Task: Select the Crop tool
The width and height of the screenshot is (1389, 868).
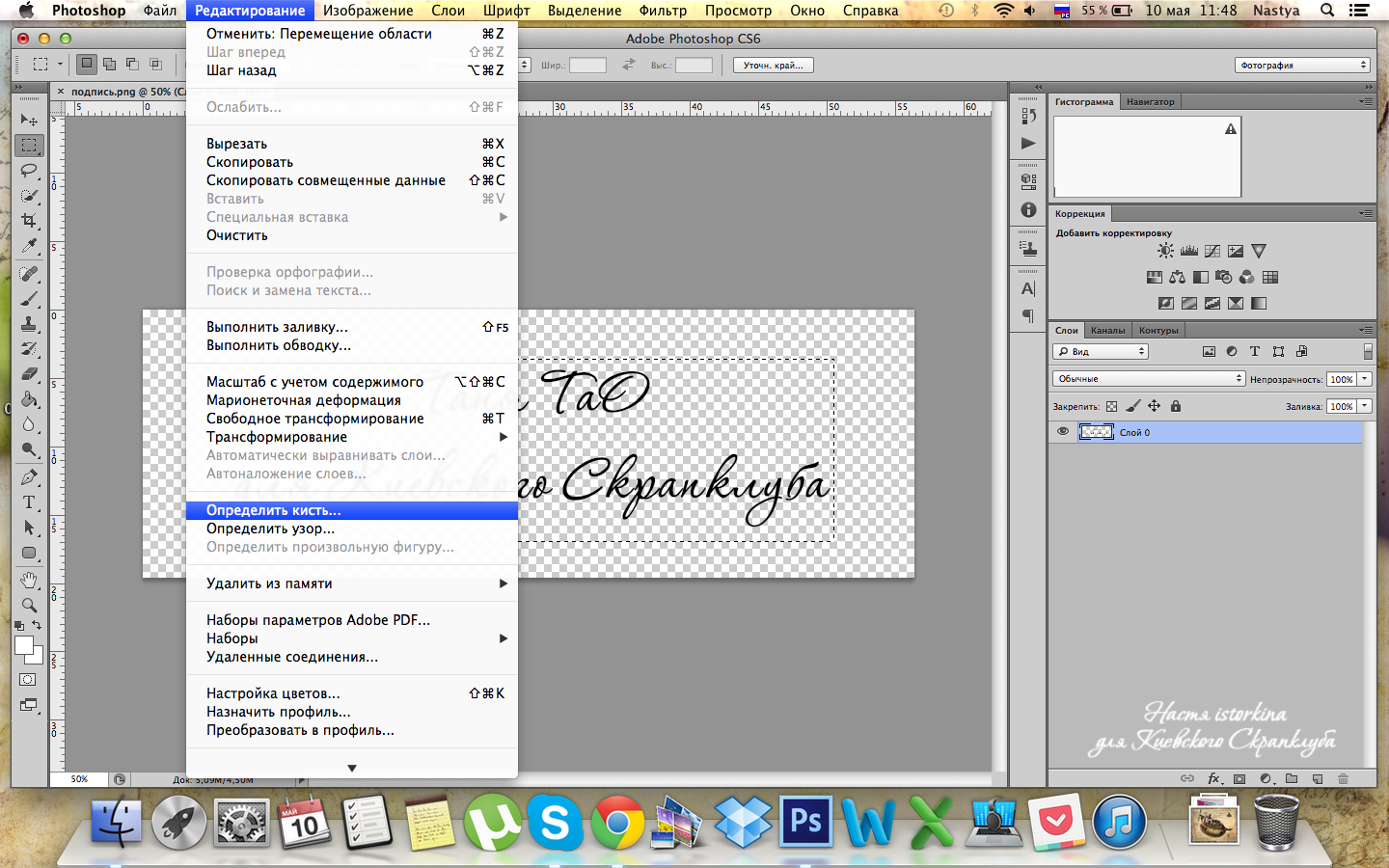Action: [x=29, y=221]
